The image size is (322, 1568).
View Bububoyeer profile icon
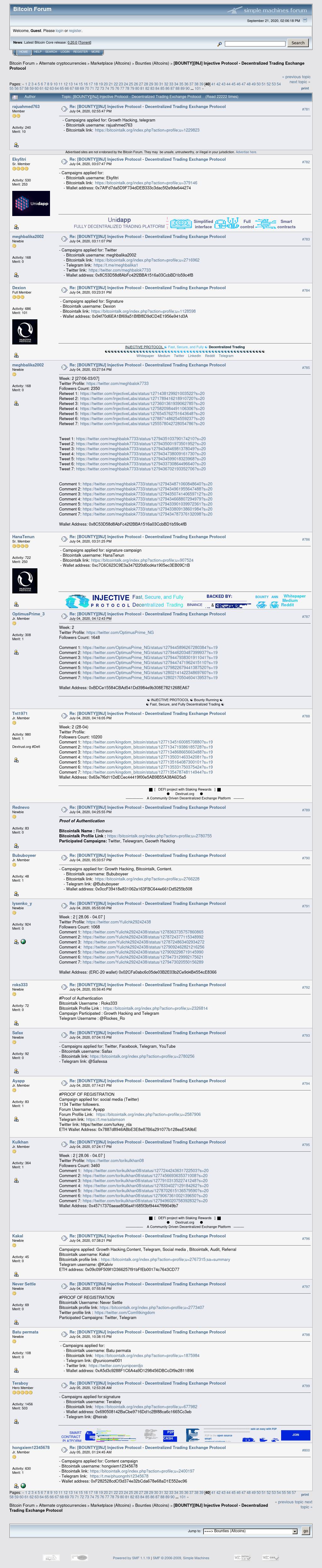16,894
